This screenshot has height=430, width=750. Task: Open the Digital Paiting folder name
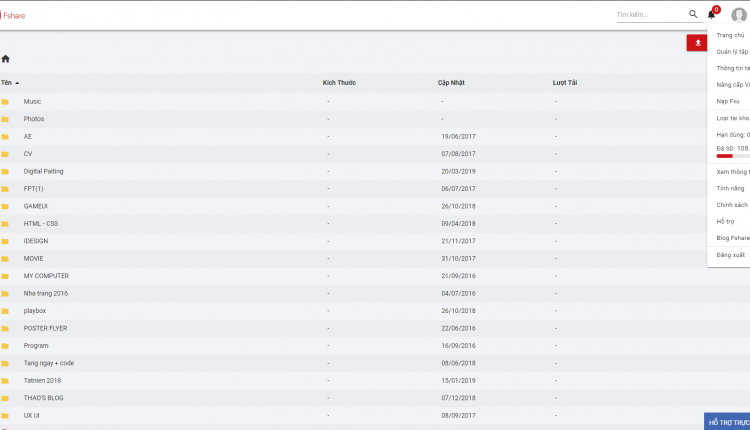(44, 171)
